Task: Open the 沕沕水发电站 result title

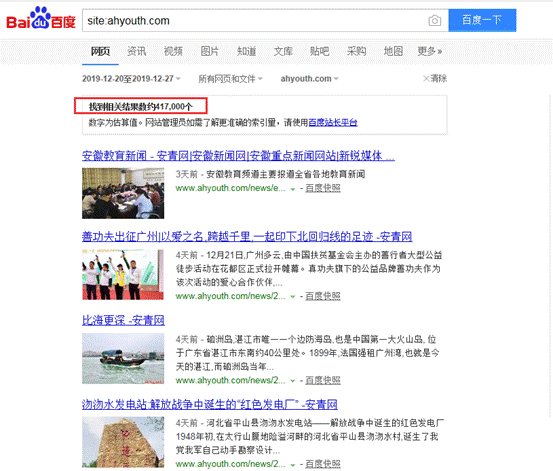Action: click(x=210, y=404)
